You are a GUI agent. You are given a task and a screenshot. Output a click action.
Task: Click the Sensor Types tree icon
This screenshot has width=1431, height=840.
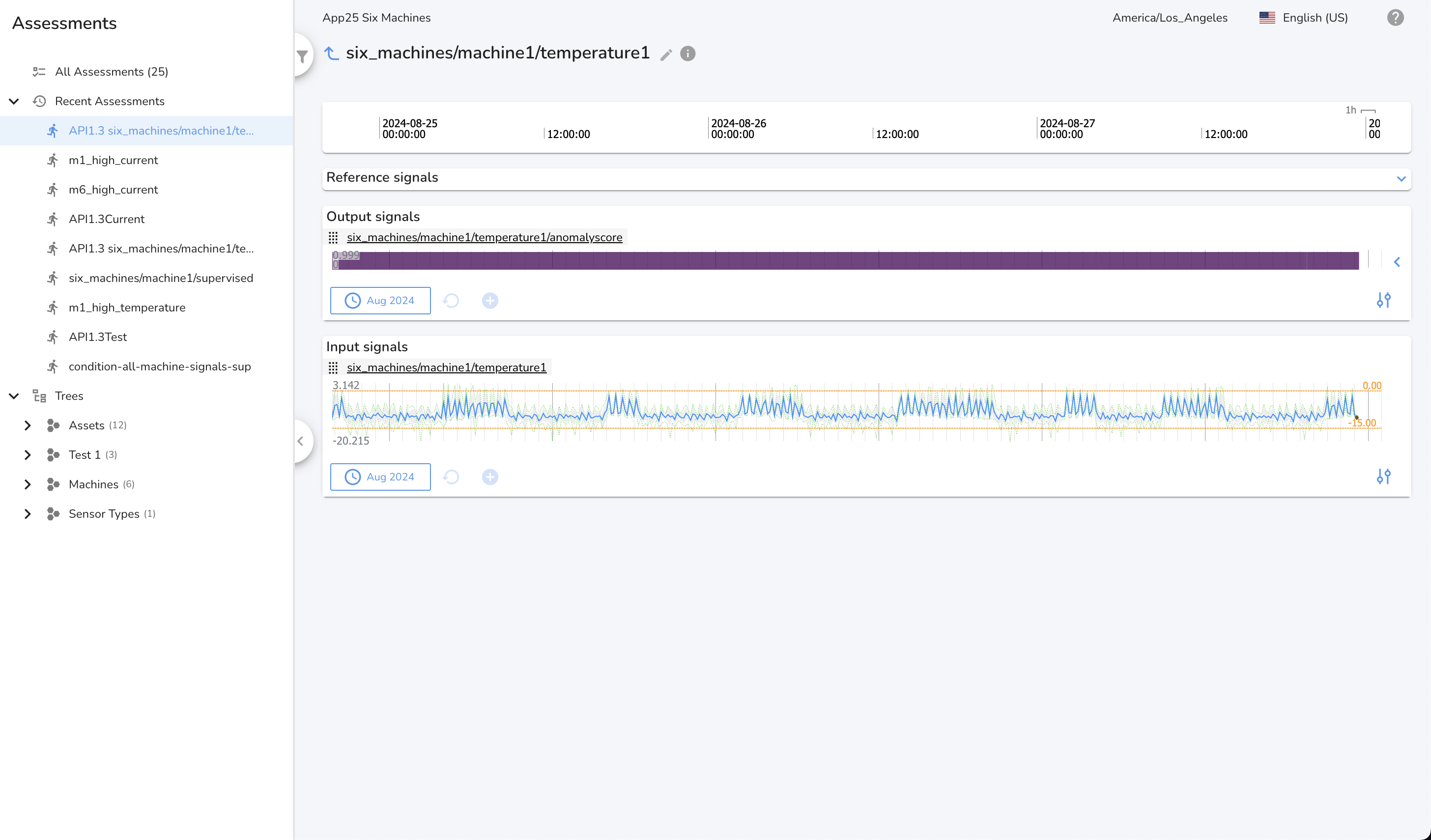pos(54,514)
